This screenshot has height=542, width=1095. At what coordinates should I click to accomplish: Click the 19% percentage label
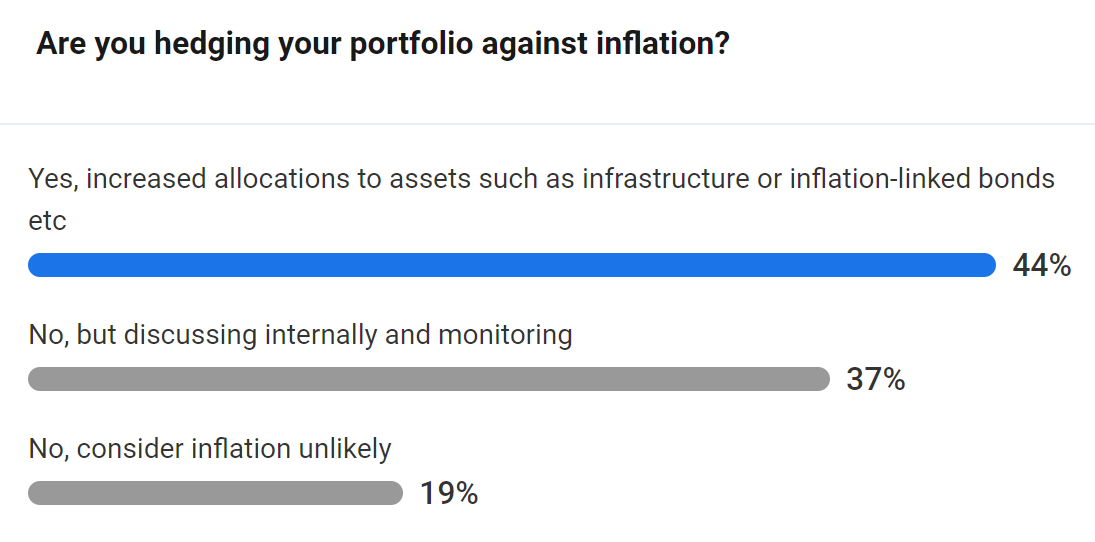click(x=448, y=494)
